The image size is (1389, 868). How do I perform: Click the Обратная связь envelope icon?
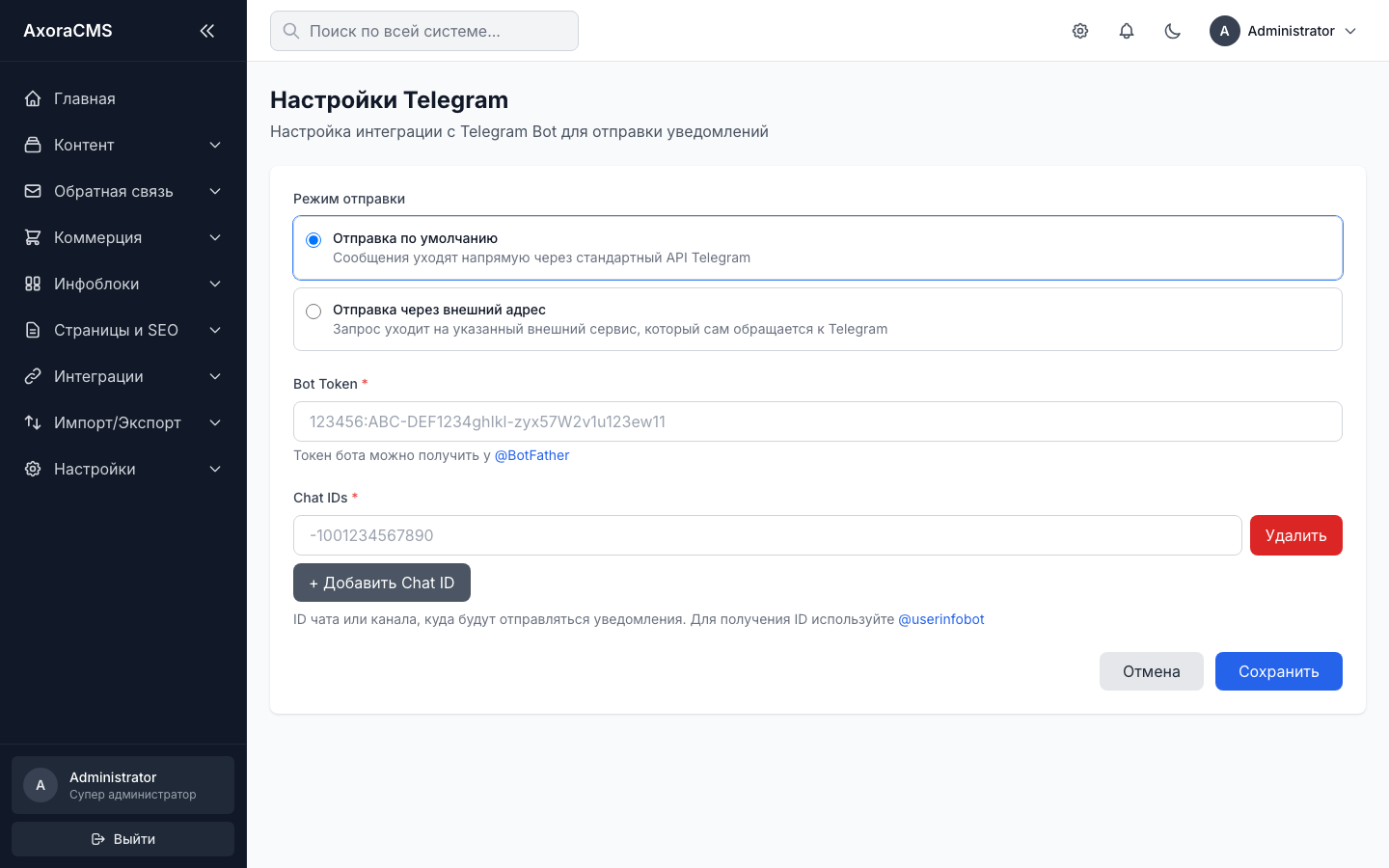pos(33,191)
